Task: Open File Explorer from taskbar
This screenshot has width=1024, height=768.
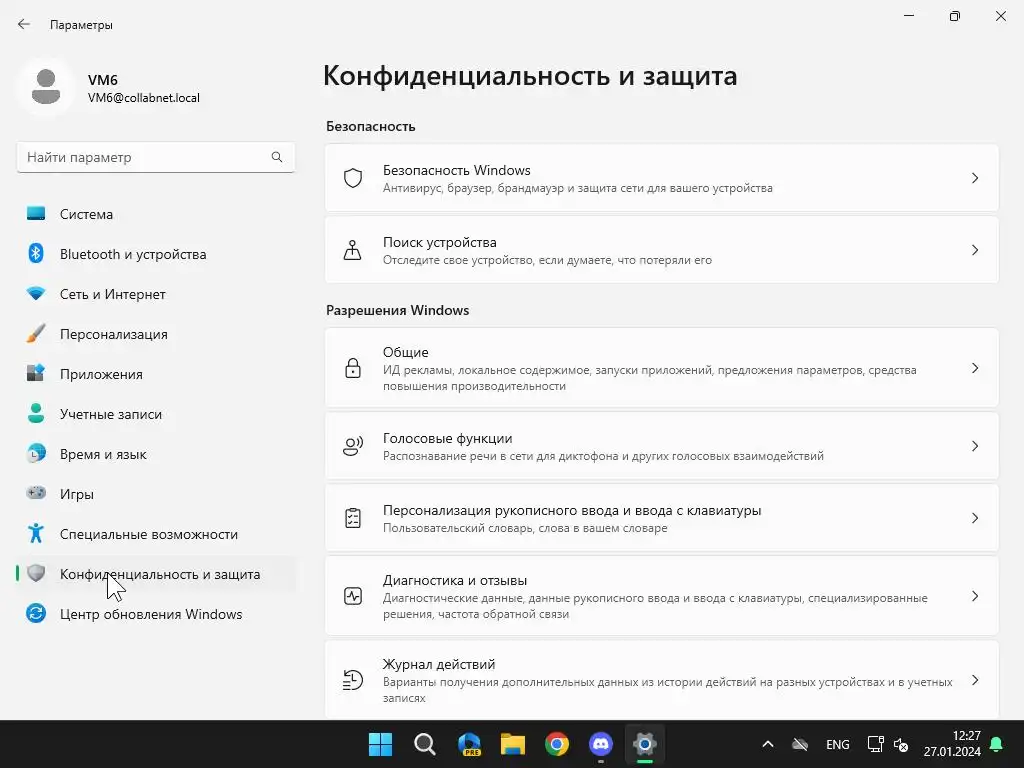Action: pyautogui.click(x=513, y=744)
